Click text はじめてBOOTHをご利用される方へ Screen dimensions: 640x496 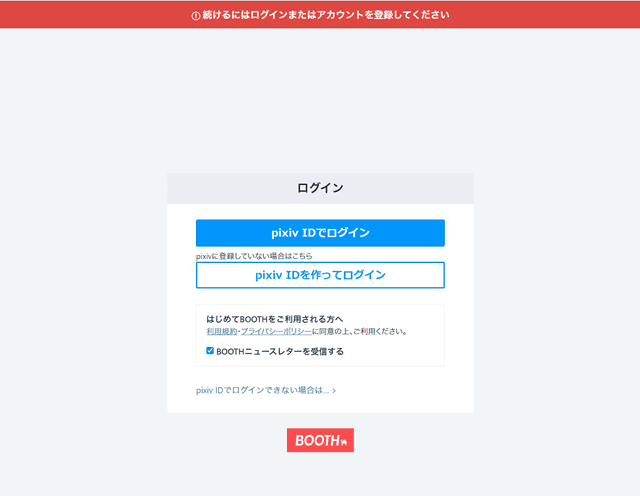coord(275,319)
